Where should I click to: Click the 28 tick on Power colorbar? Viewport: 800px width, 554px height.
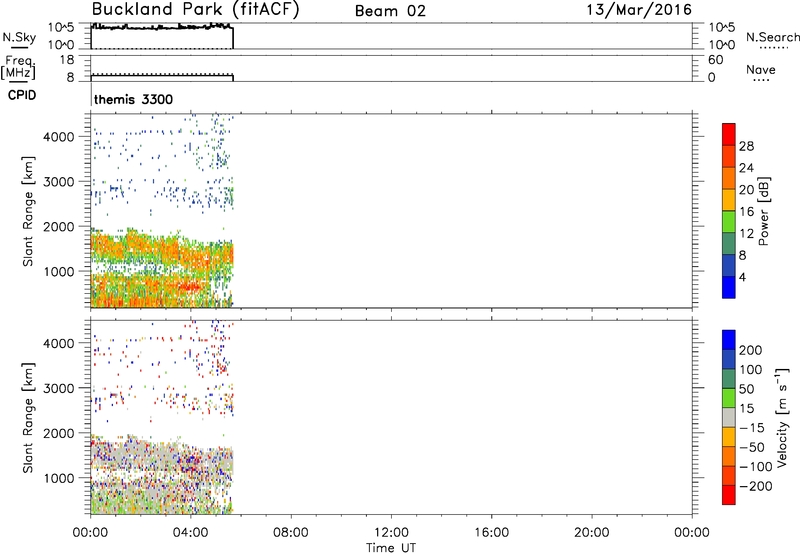[746, 146]
